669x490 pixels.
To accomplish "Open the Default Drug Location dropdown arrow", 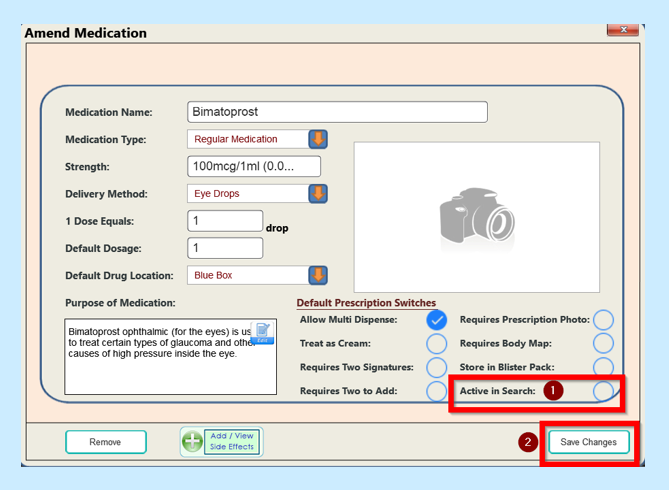I will (318, 275).
